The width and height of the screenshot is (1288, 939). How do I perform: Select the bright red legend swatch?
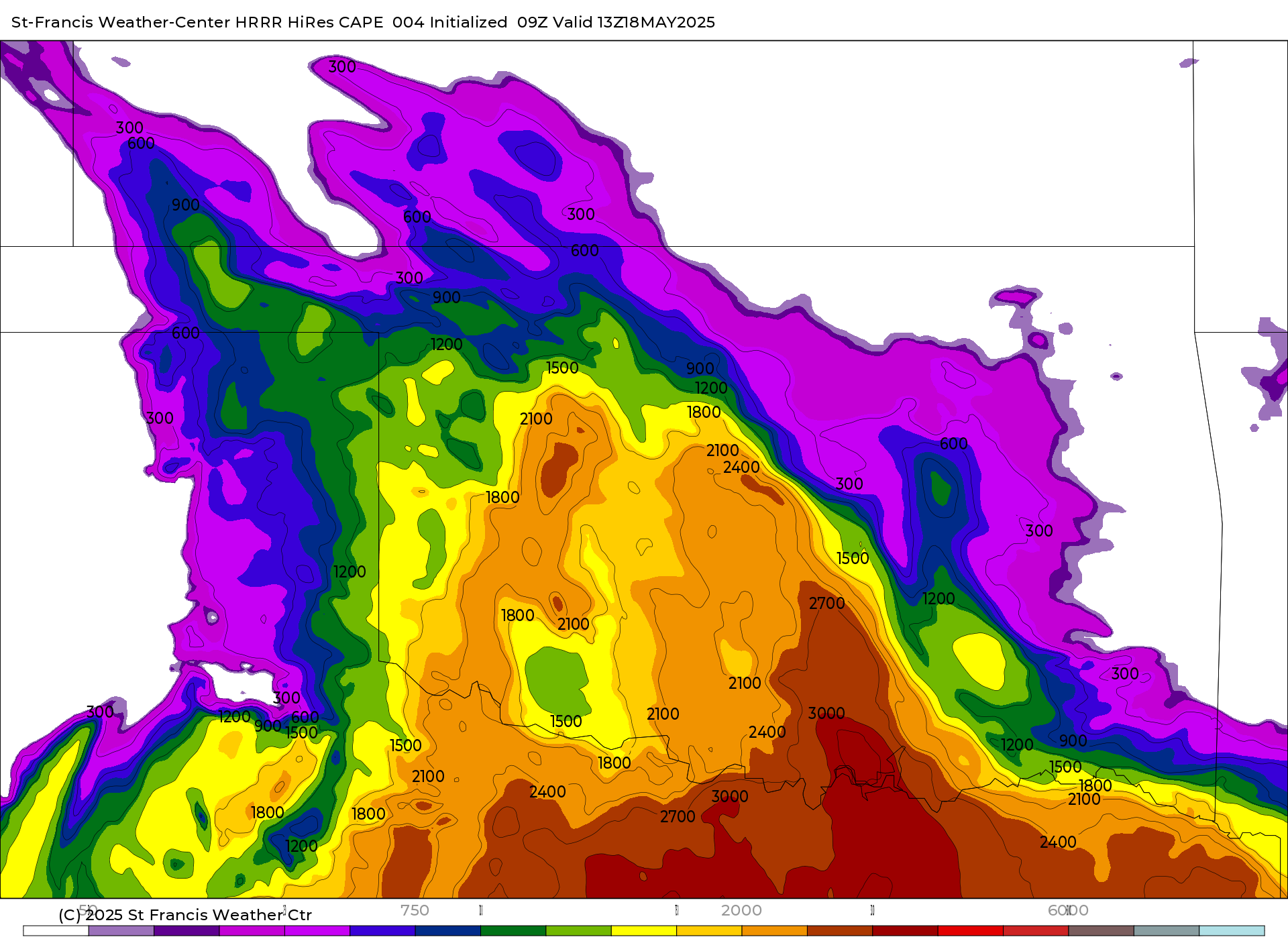pyautogui.click(x=971, y=931)
